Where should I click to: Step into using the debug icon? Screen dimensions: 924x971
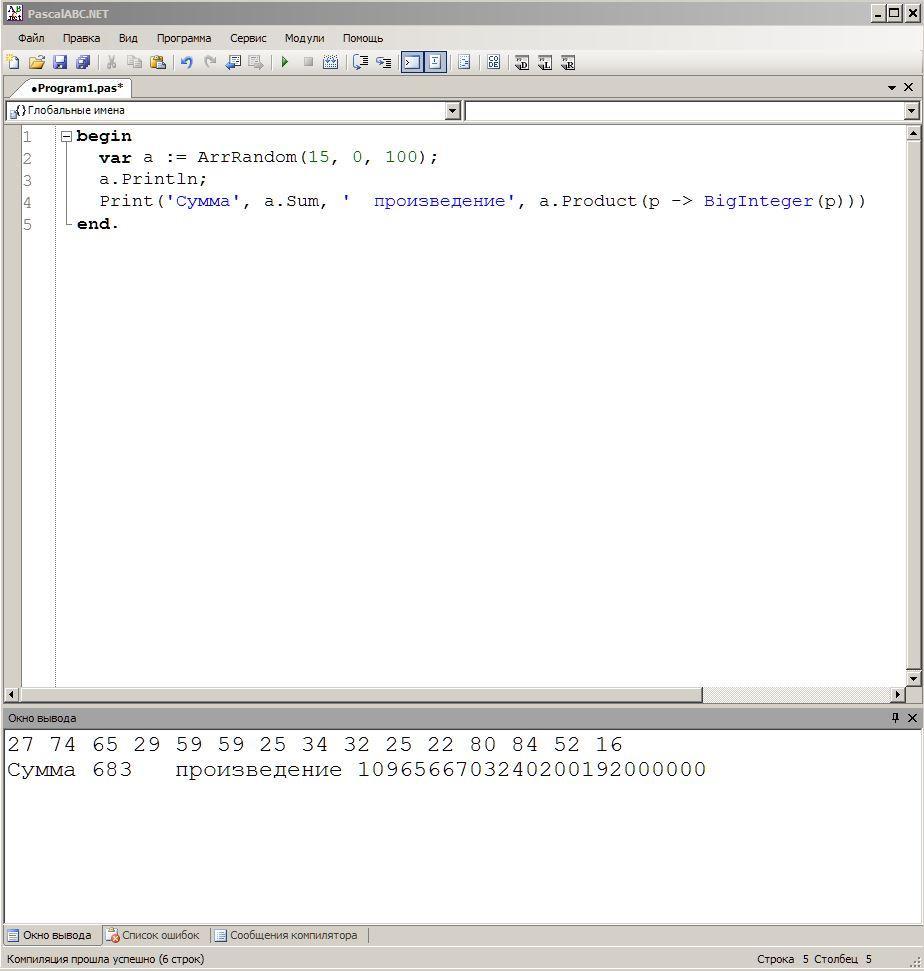click(383, 62)
